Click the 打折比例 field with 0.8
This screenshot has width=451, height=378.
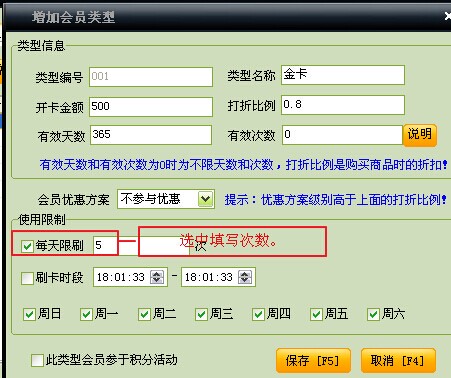point(343,105)
